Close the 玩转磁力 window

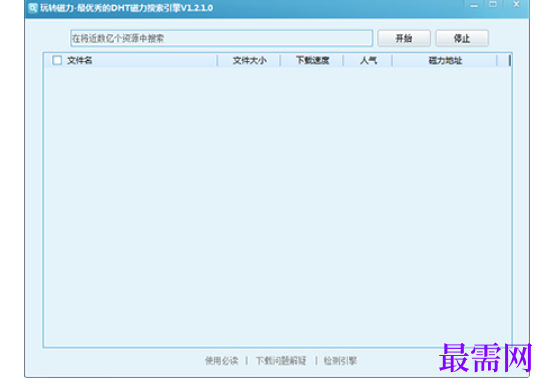(516, 5)
